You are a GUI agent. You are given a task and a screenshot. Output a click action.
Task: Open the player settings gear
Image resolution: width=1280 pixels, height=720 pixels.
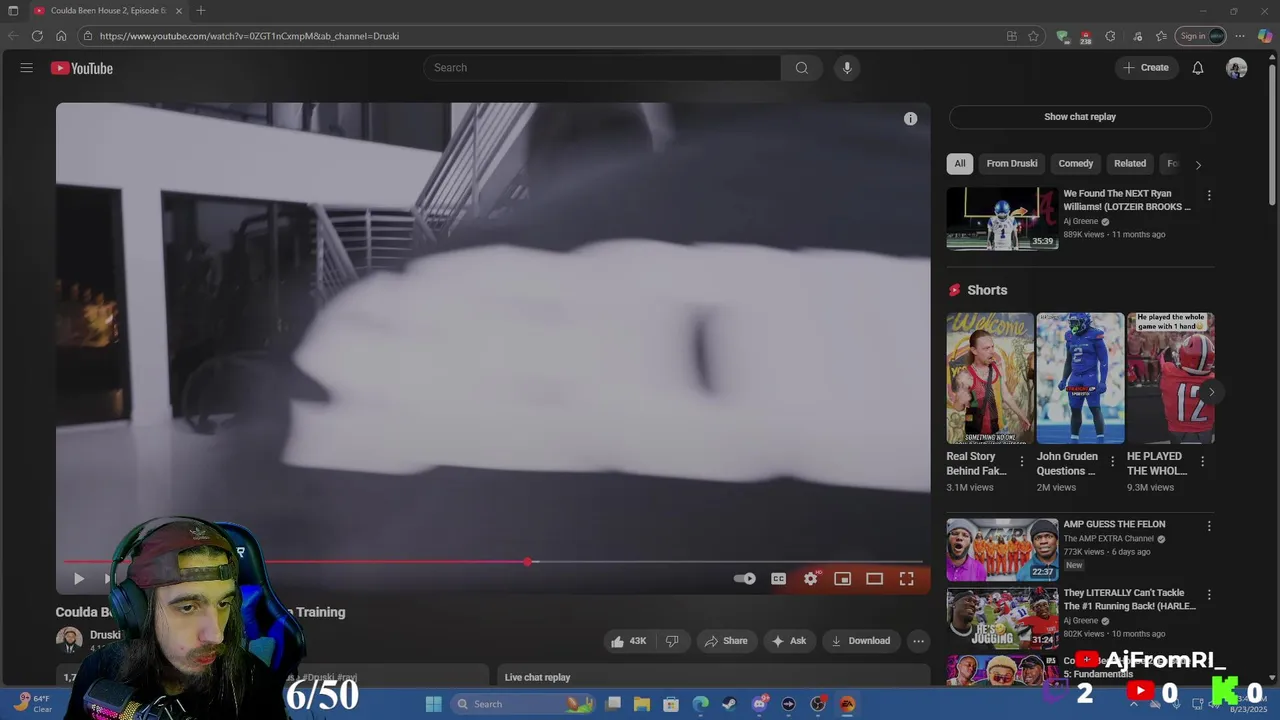click(810, 579)
